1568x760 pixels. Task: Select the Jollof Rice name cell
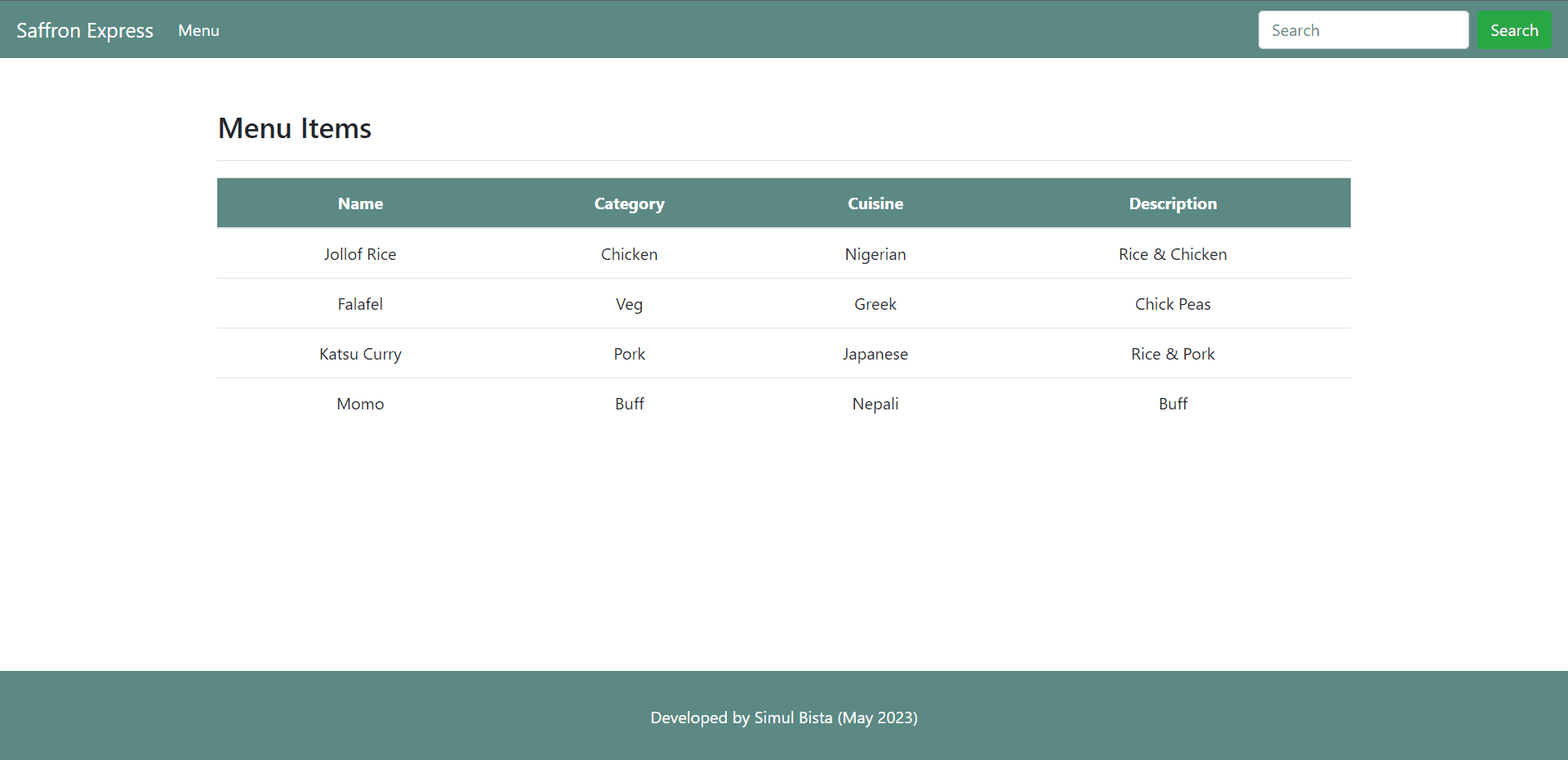[359, 254]
